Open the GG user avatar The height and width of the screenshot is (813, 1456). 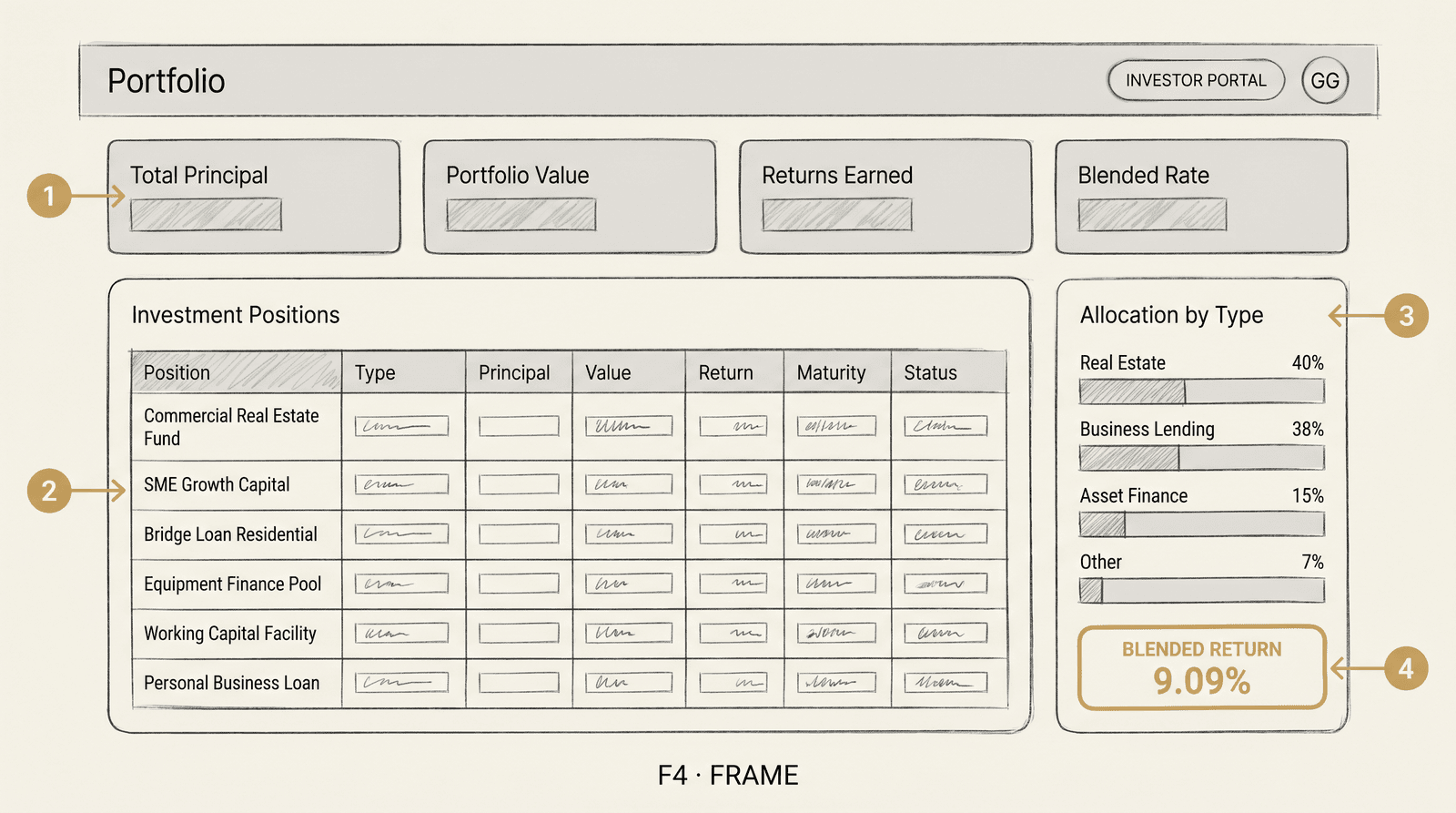1325,80
